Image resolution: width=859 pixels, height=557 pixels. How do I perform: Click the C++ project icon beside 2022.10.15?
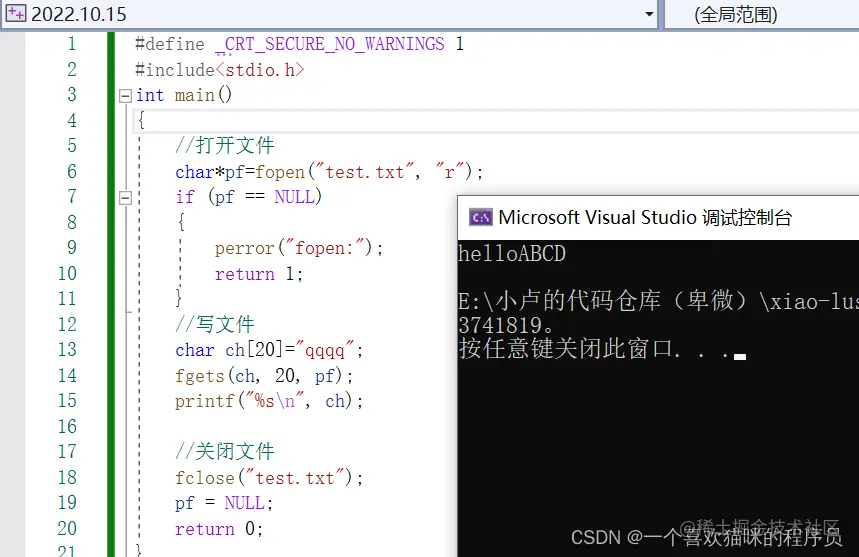tap(15, 13)
